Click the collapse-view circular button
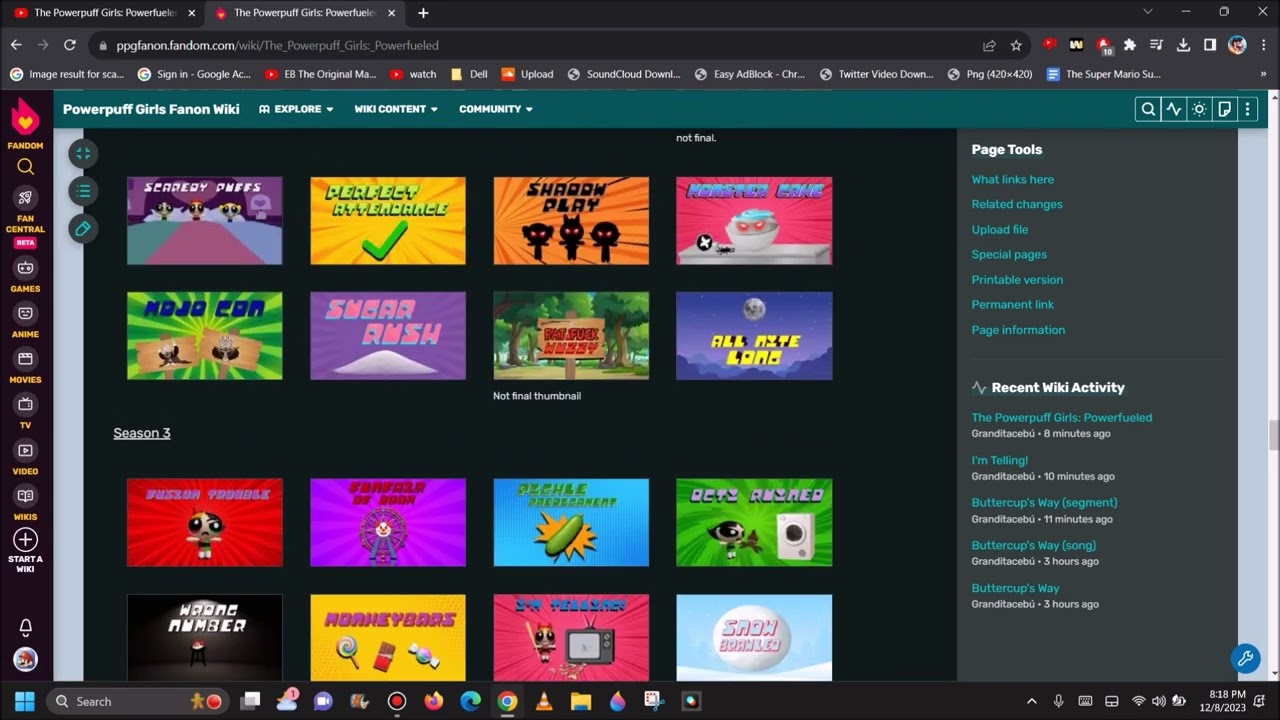 pyautogui.click(x=83, y=153)
